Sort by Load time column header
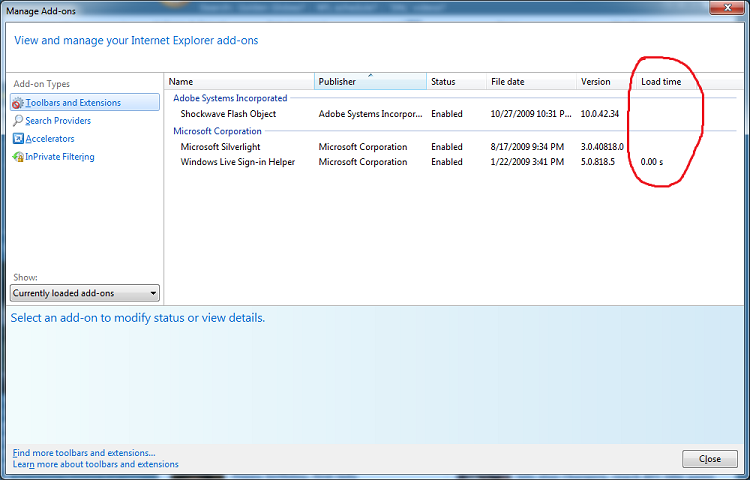Viewport: 756px width, 480px height. coord(665,81)
